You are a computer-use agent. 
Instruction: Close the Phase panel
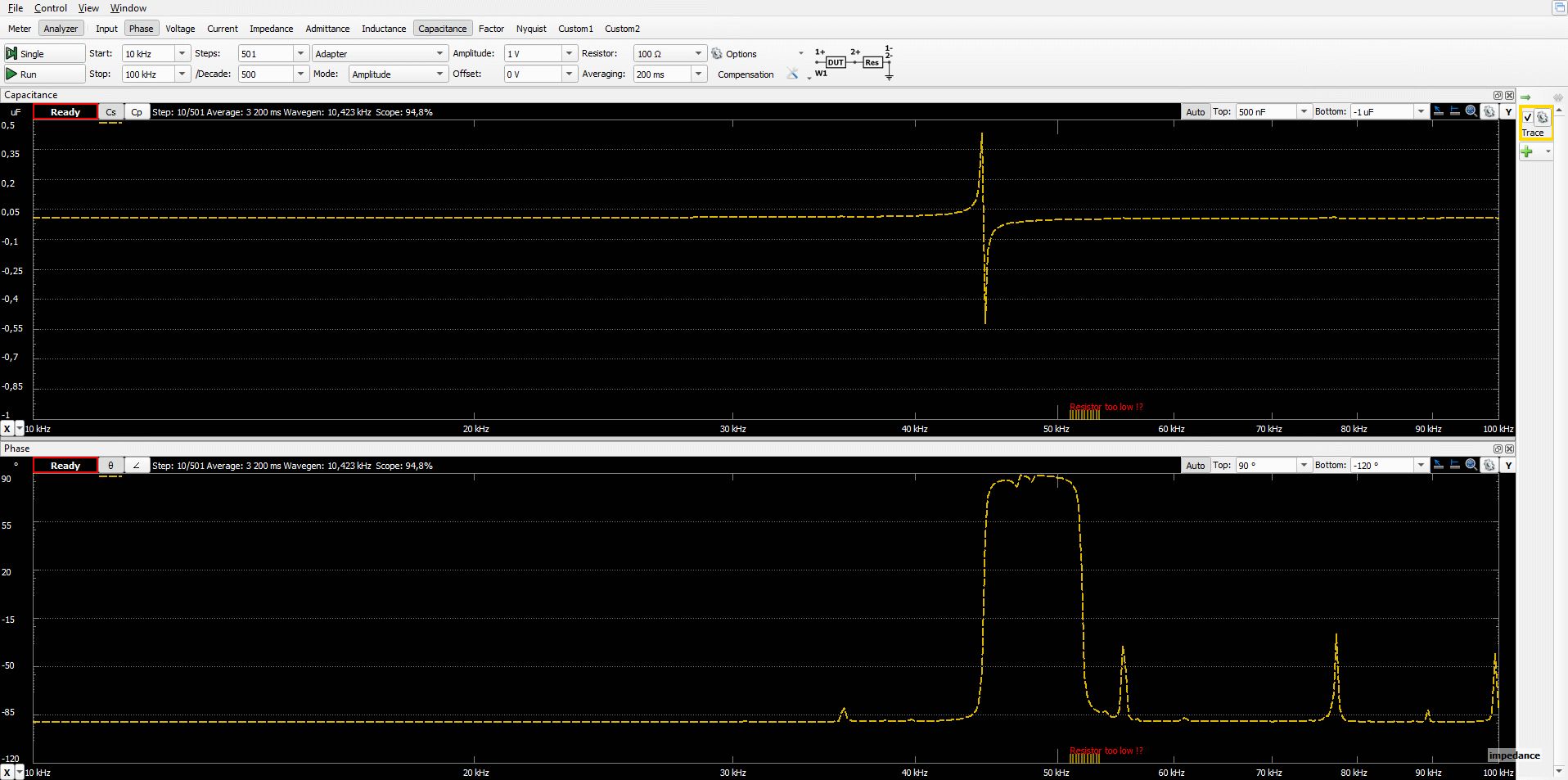point(1509,449)
